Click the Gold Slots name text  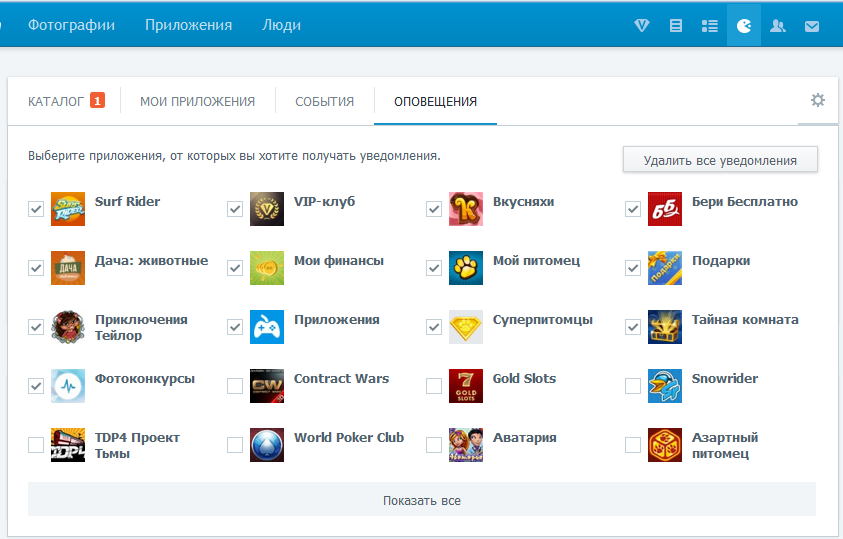[x=524, y=378]
